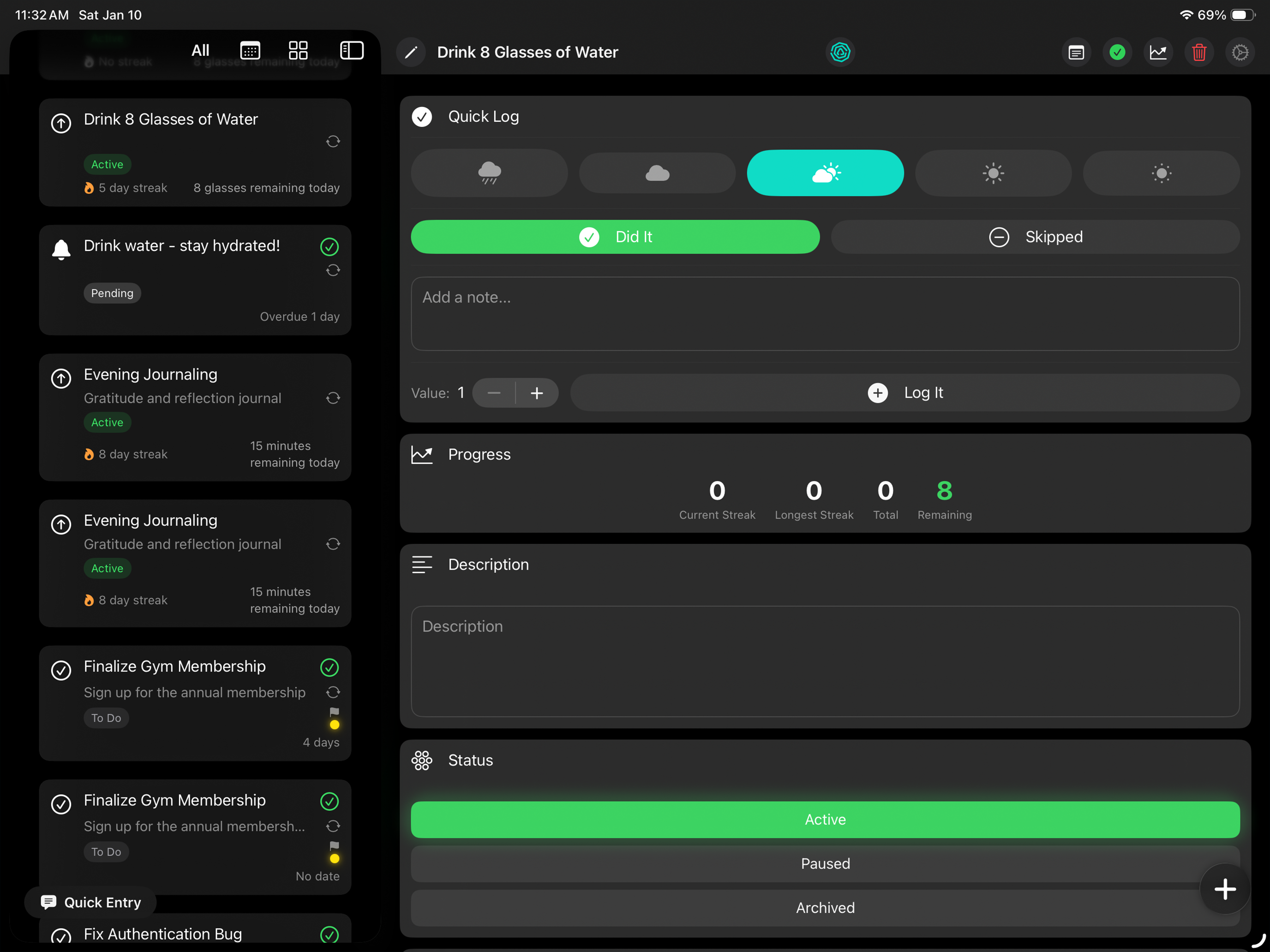The image size is (1270, 952).
Task: Choose the Did It option
Action: point(615,237)
